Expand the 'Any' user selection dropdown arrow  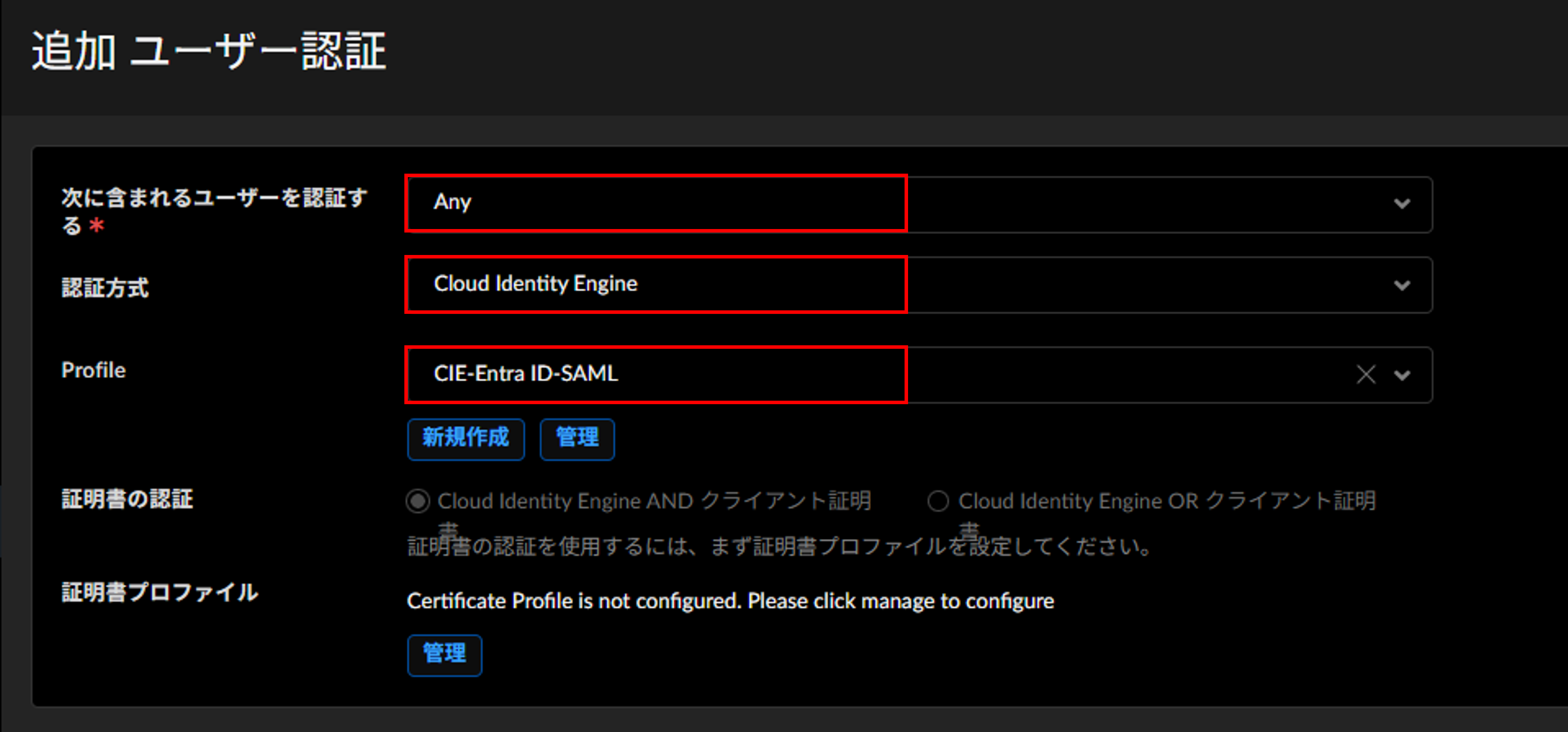point(1402,204)
